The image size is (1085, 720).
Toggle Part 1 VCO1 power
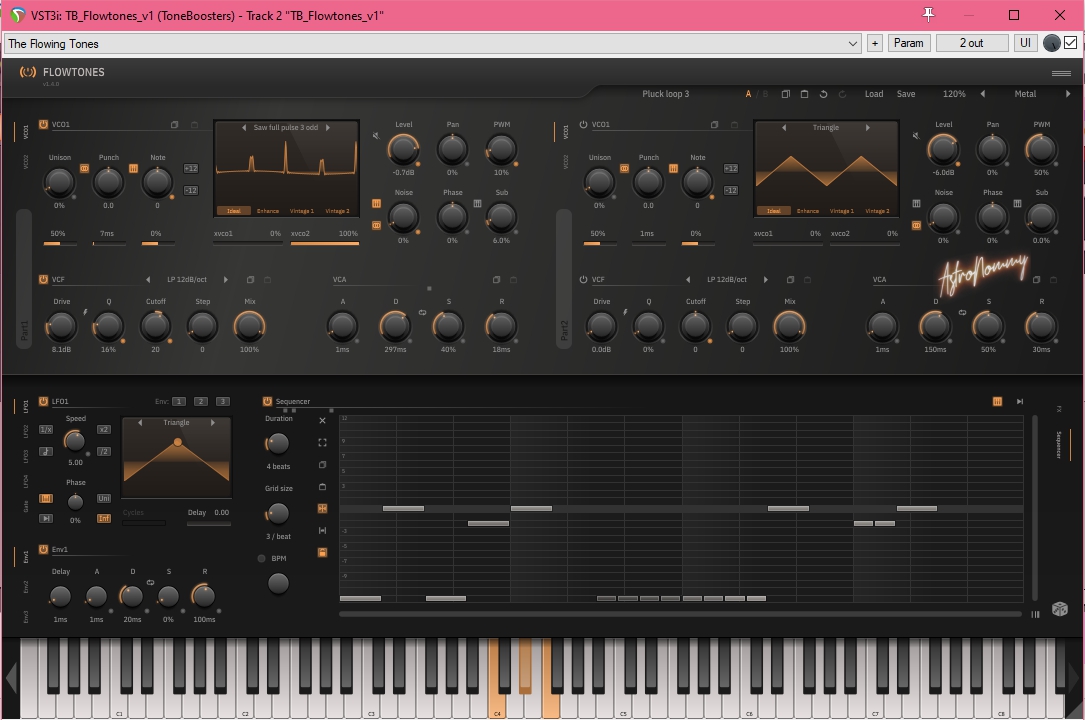click(43, 124)
